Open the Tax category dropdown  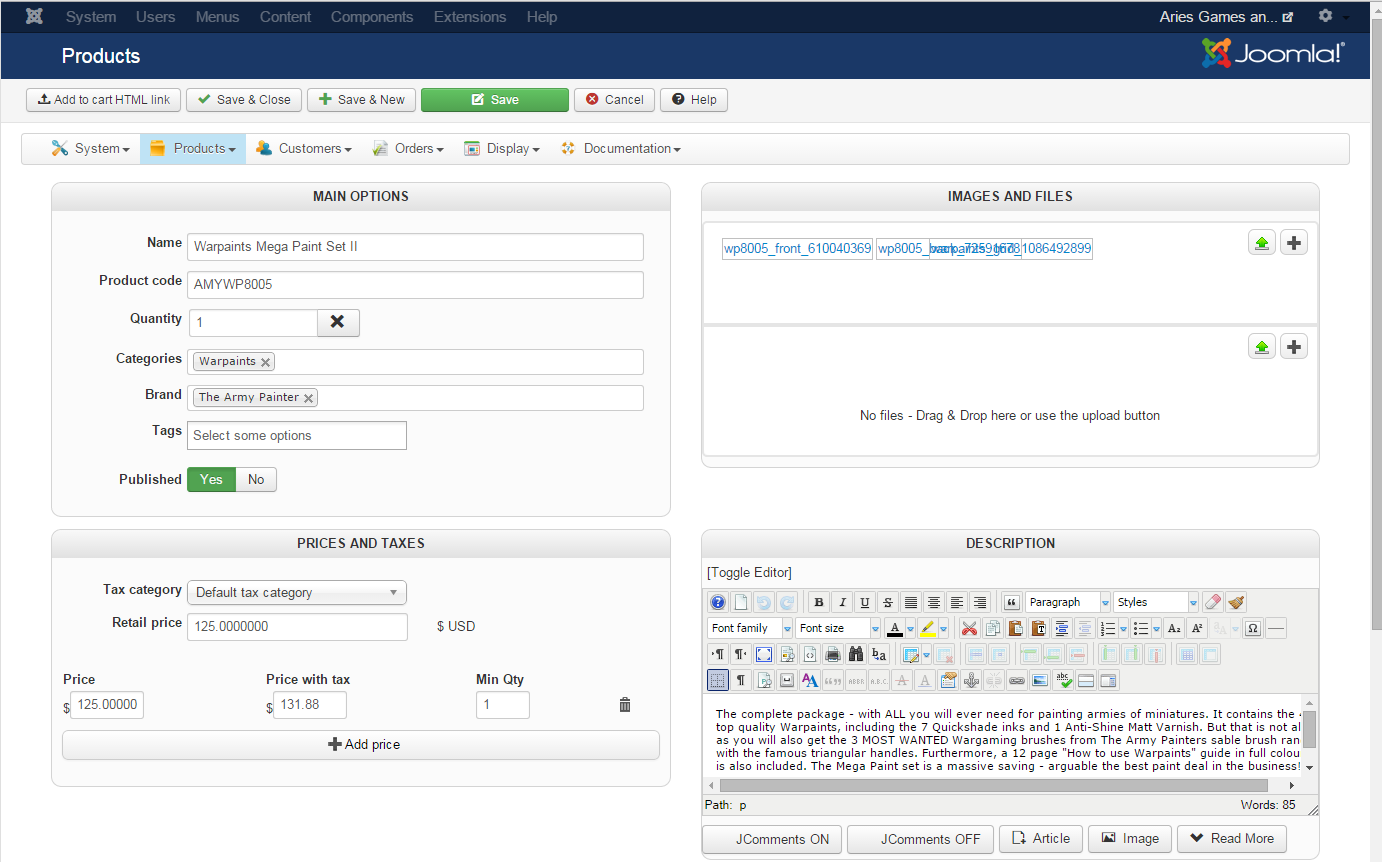[x=297, y=592]
